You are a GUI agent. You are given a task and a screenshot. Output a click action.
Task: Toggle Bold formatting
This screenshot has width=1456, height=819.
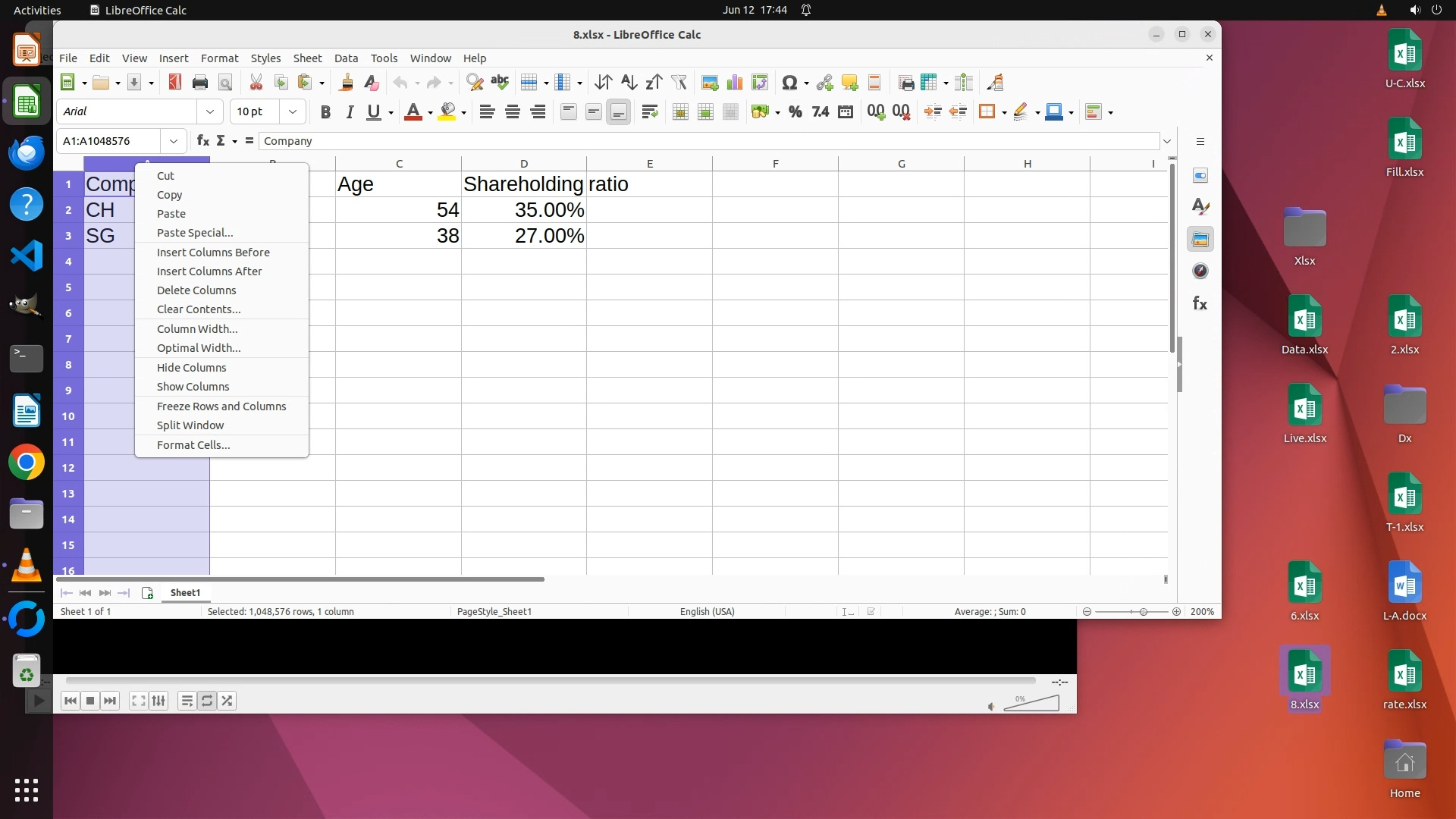tap(325, 112)
